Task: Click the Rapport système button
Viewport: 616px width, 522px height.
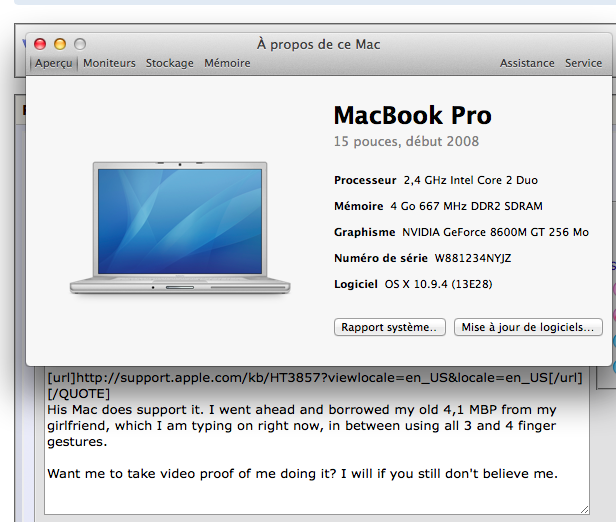Action: tap(390, 327)
